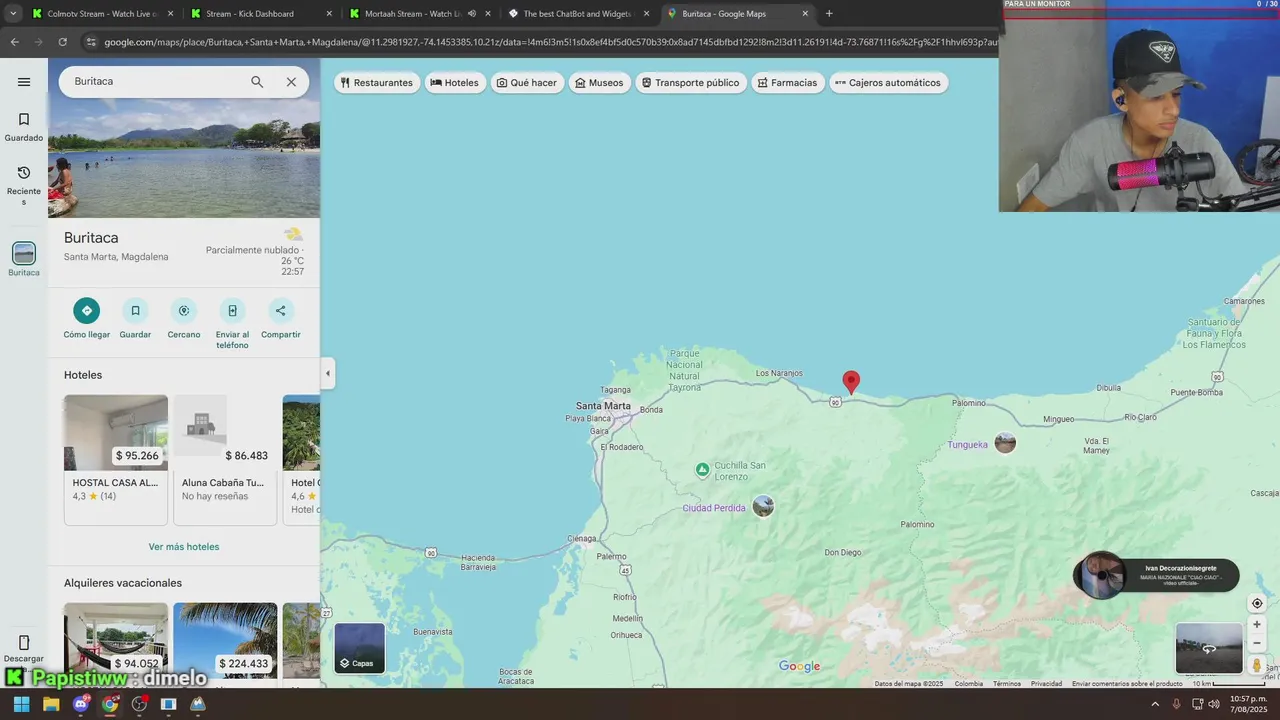Image resolution: width=1280 pixels, height=720 pixels.
Task: Click Enviar comentarios sobre el producto
Action: (x=1127, y=684)
